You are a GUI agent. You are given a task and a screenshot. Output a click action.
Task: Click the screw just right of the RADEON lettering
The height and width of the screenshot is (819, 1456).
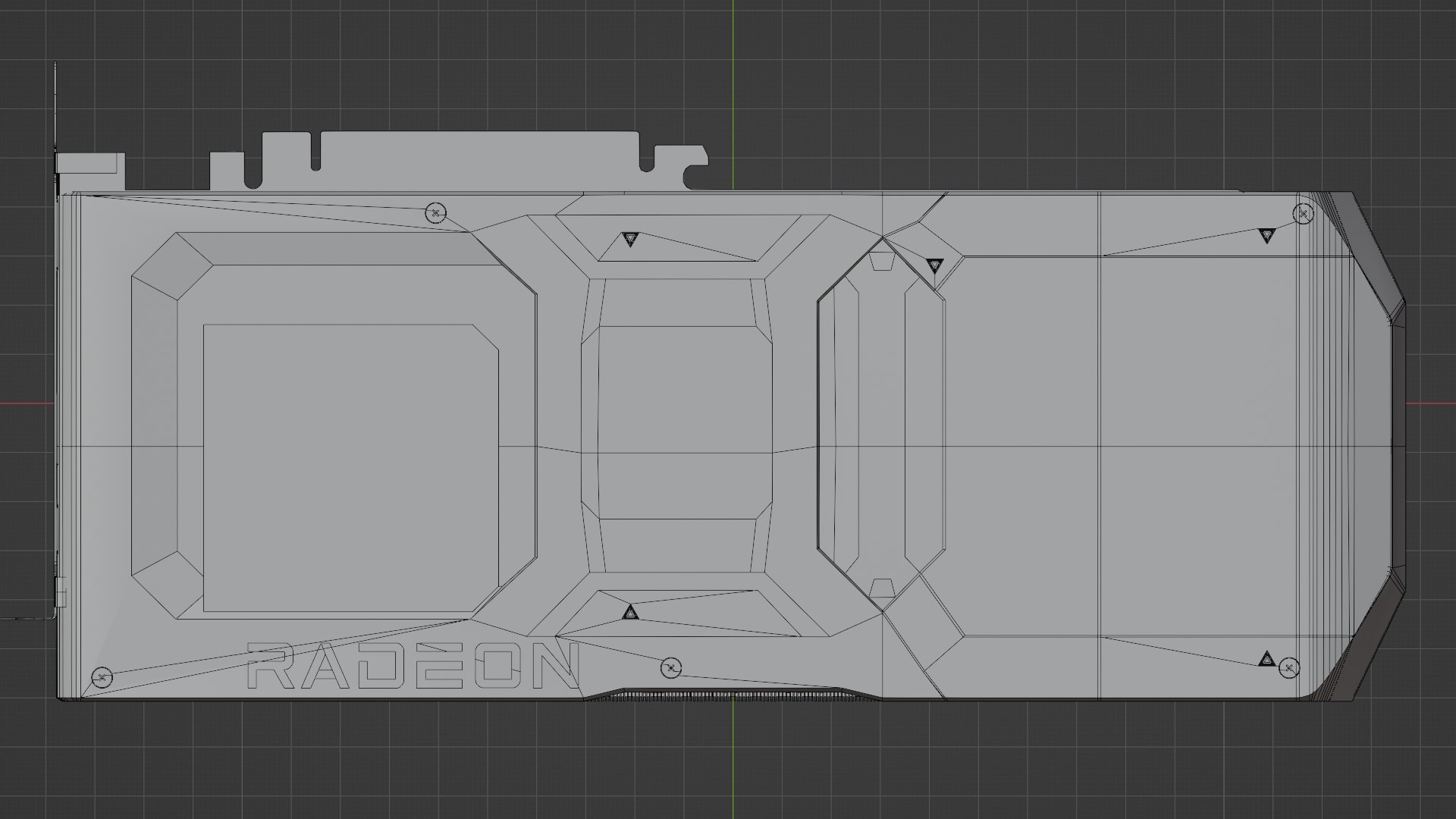(x=671, y=668)
